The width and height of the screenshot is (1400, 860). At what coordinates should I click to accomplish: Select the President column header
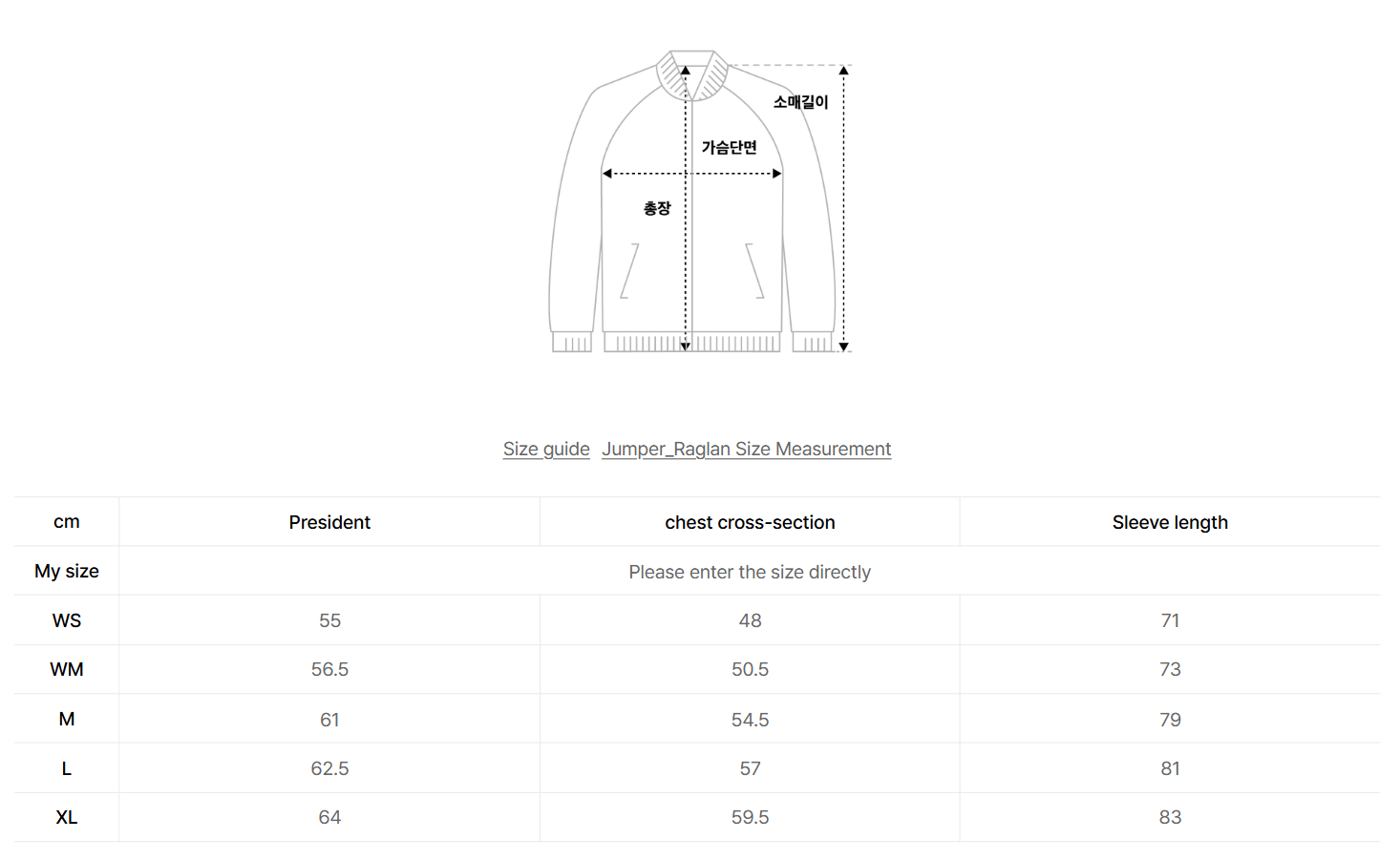(x=329, y=522)
